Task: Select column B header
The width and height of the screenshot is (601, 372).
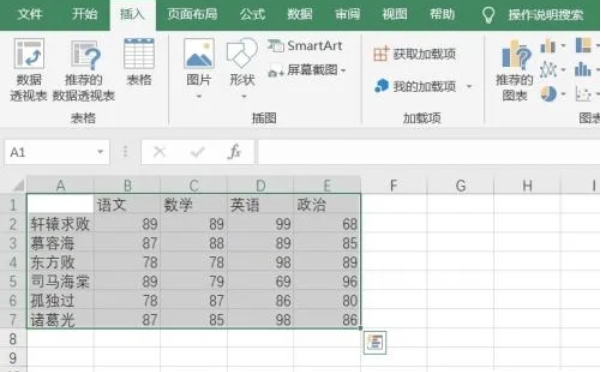Action: 127,186
